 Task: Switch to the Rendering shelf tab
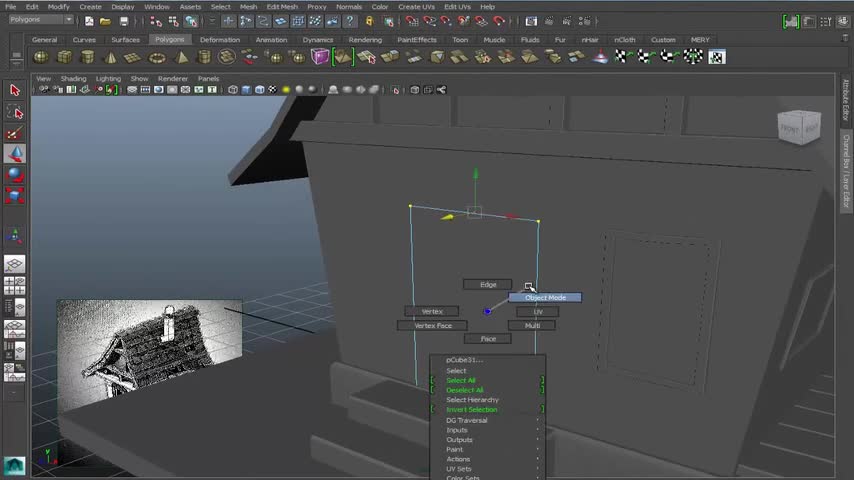coord(365,40)
